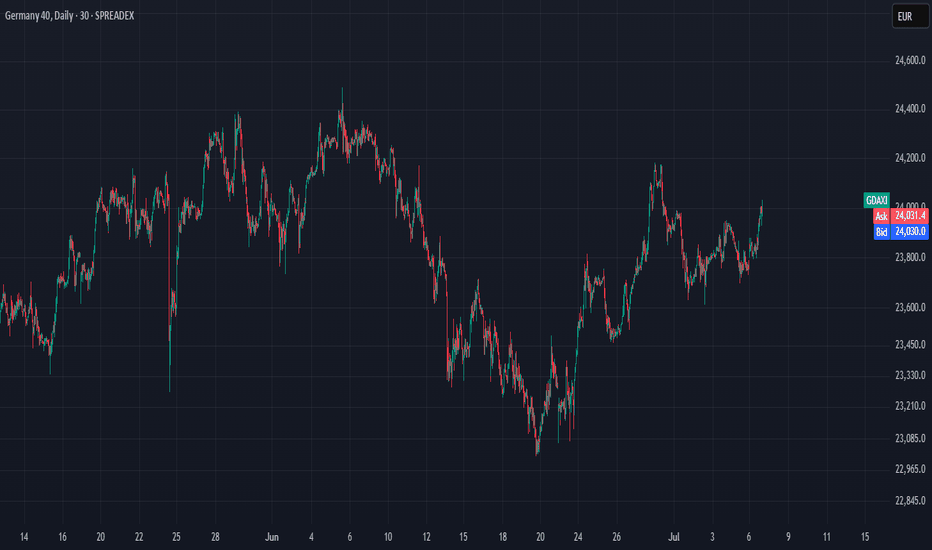The image size is (932, 550).
Task: Click the Jul label on time axis
Action: click(673, 537)
